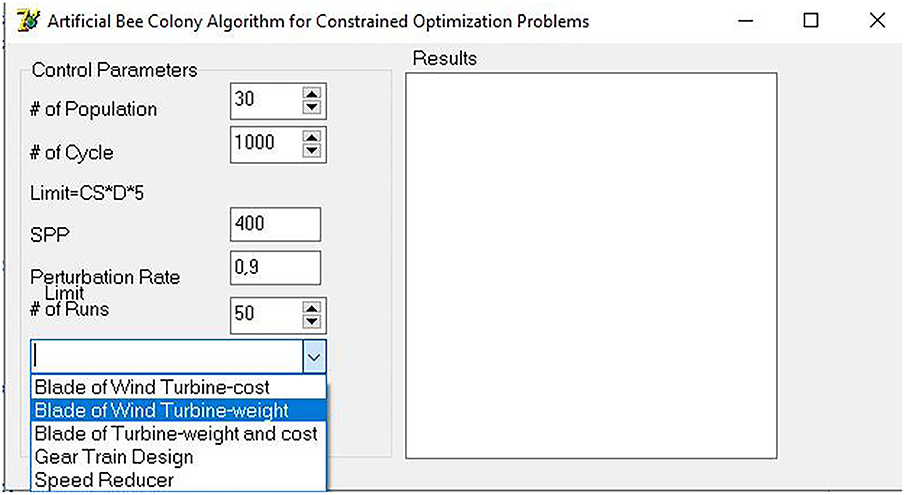Select Gear Train Design problem
This screenshot has height=495, width=905.
pyautogui.click(x=114, y=456)
